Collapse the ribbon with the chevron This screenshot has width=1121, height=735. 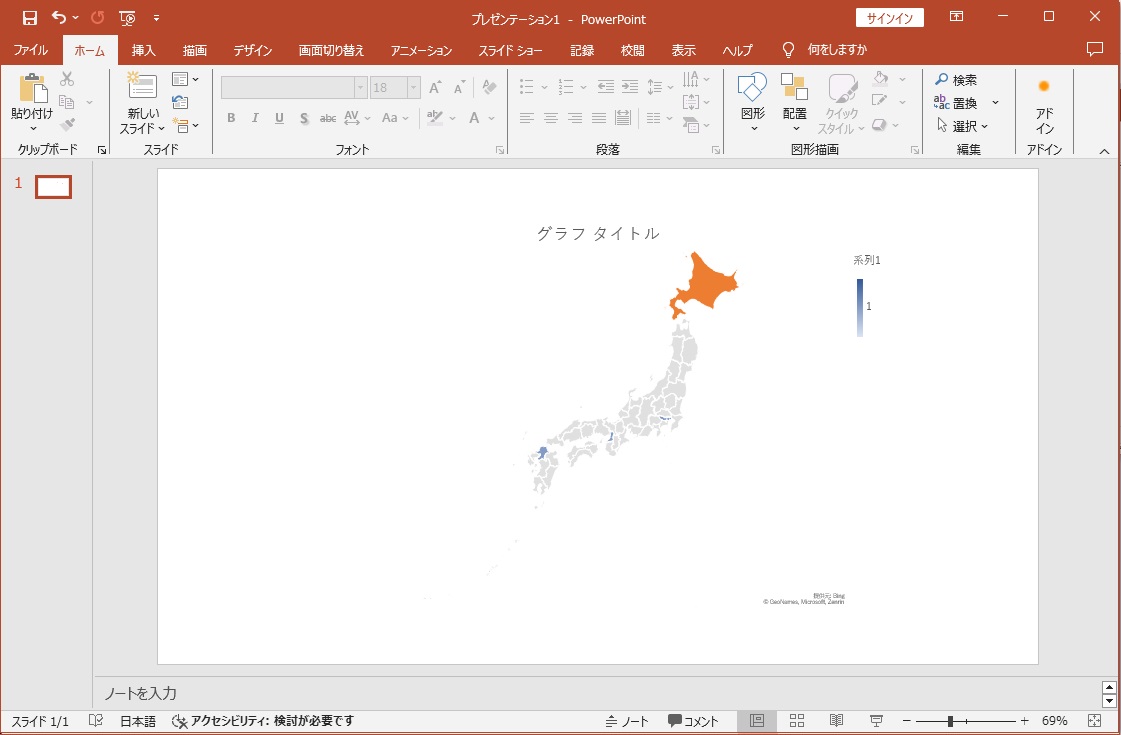1104,151
